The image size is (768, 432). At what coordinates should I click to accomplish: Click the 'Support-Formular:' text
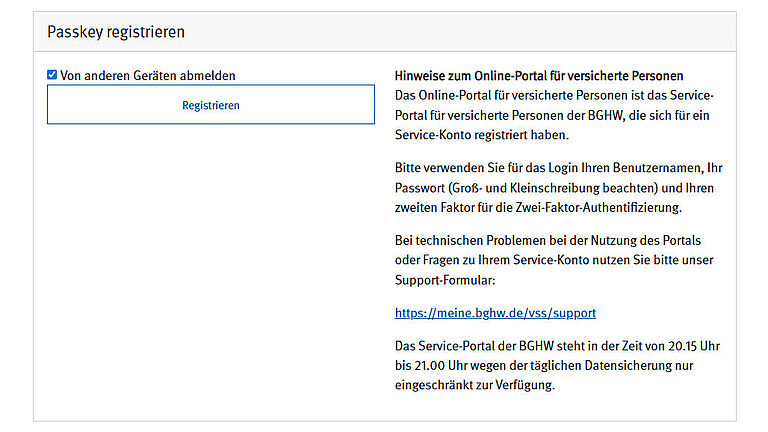point(447,280)
